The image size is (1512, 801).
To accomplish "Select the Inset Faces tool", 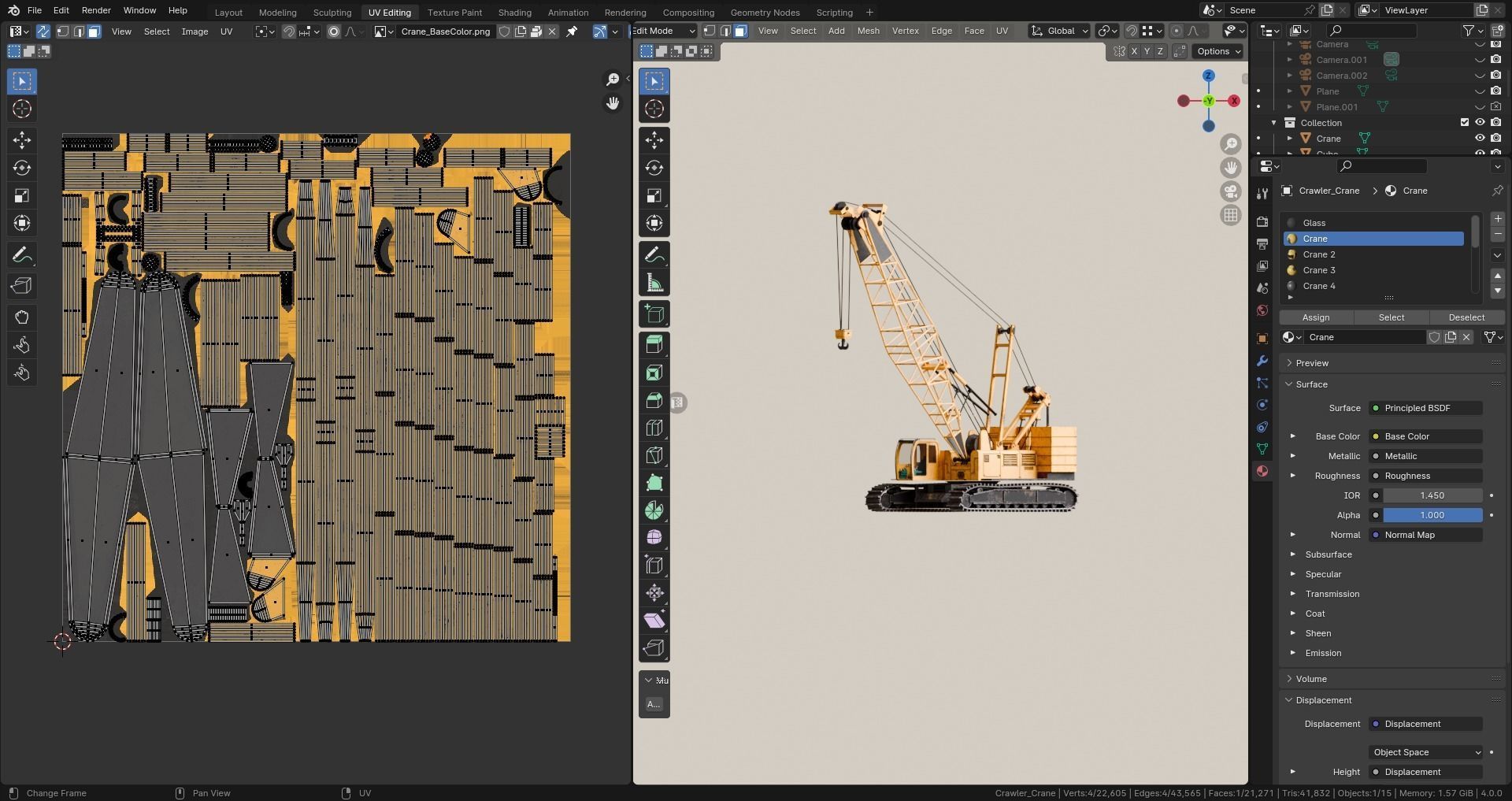I will tap(654, 373).
